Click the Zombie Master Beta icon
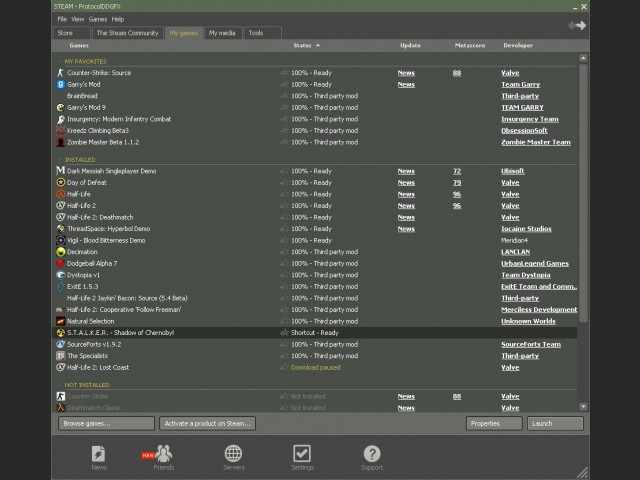This screenshot has width=640, height=480. coord(60,142)
